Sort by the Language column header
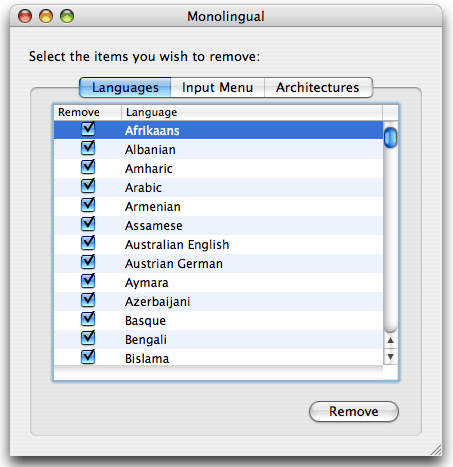Image resolution: width=453 pixels, height=467 pixels. 252,112
